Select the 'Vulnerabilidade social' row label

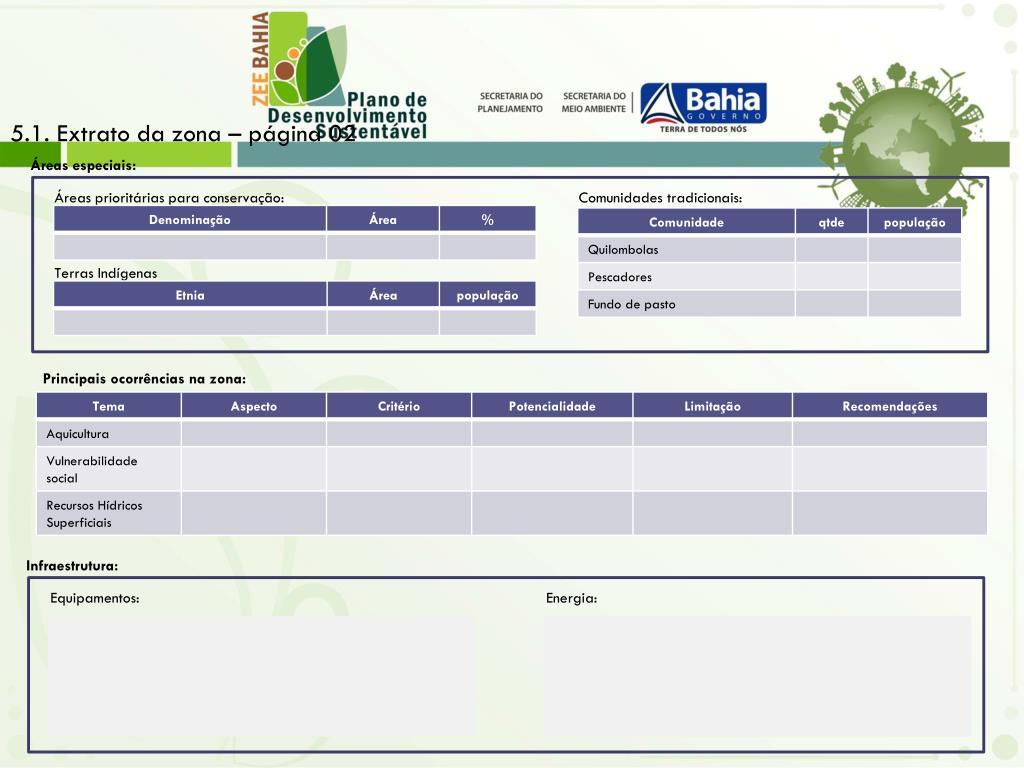point(92,470)
